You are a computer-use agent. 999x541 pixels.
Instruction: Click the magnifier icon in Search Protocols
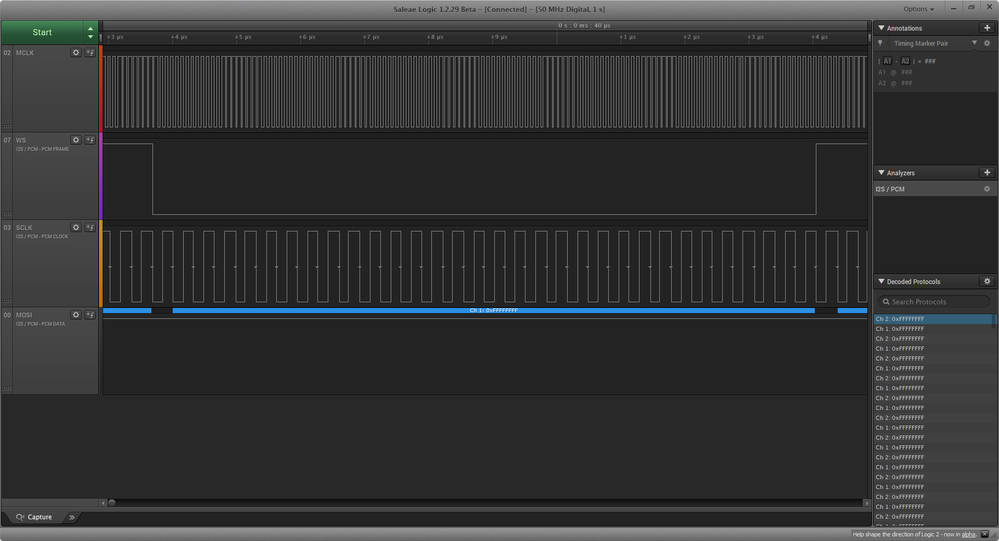[886, 302]
